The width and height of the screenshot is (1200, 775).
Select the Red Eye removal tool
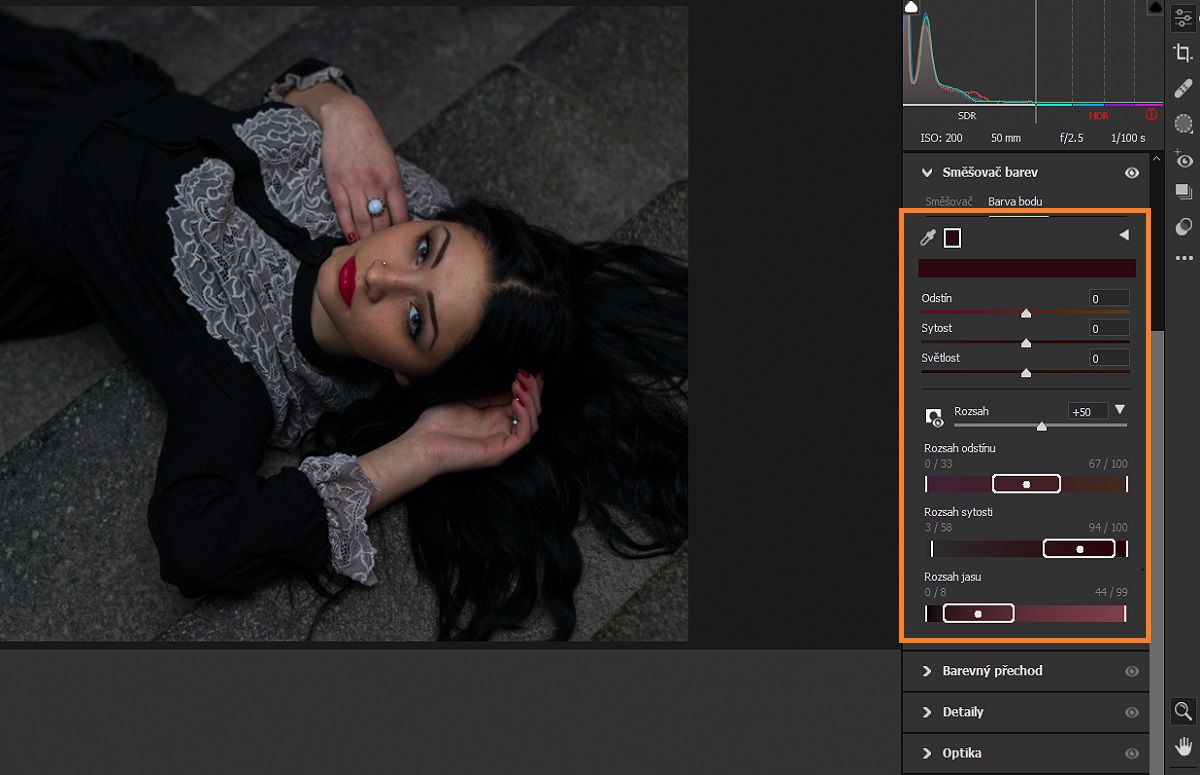click(x=1183, y=159)
